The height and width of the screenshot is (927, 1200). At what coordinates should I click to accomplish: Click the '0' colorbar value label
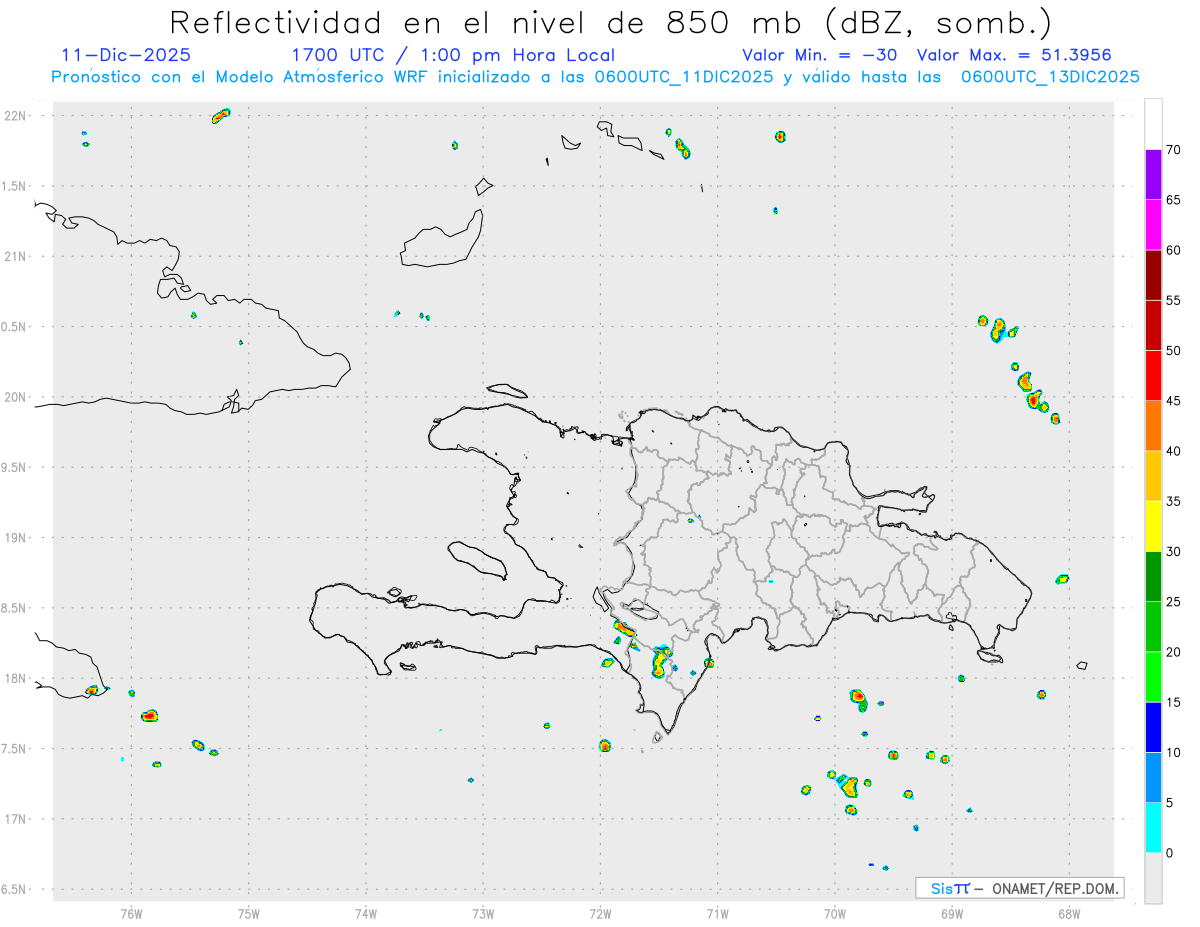(1170, 853)
